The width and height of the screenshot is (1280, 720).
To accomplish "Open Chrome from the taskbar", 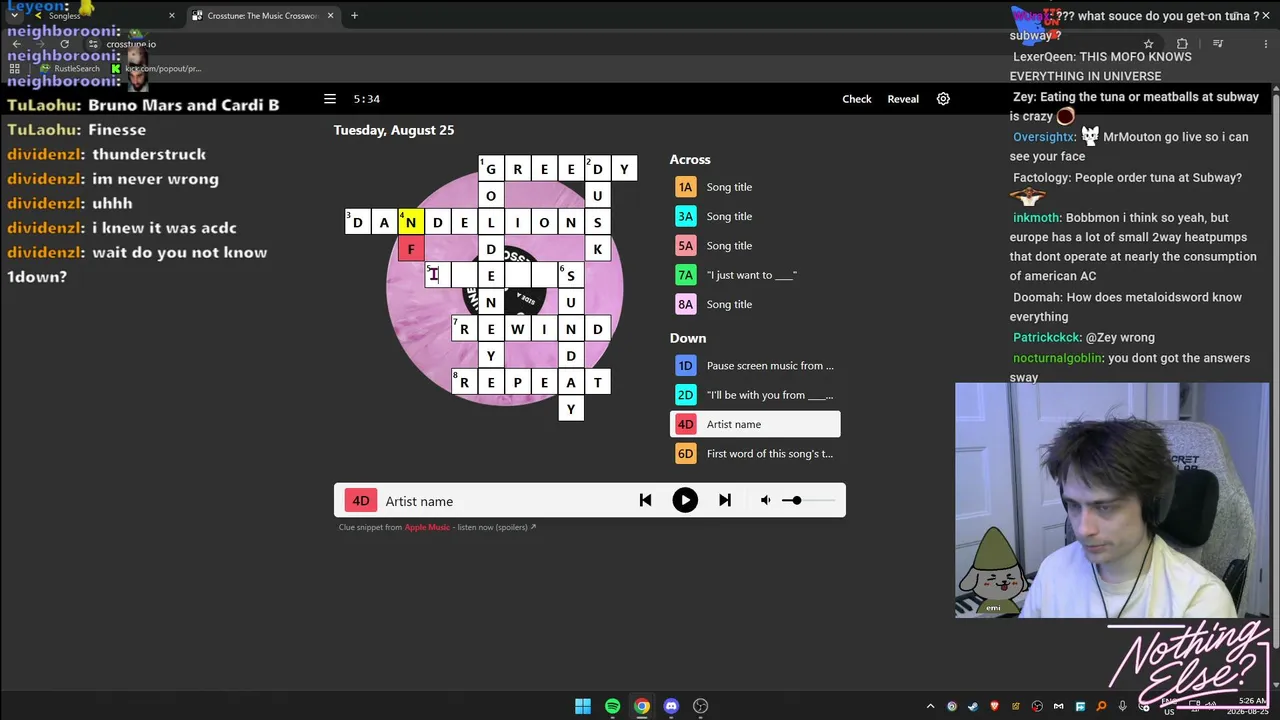I will coord(642,707).
